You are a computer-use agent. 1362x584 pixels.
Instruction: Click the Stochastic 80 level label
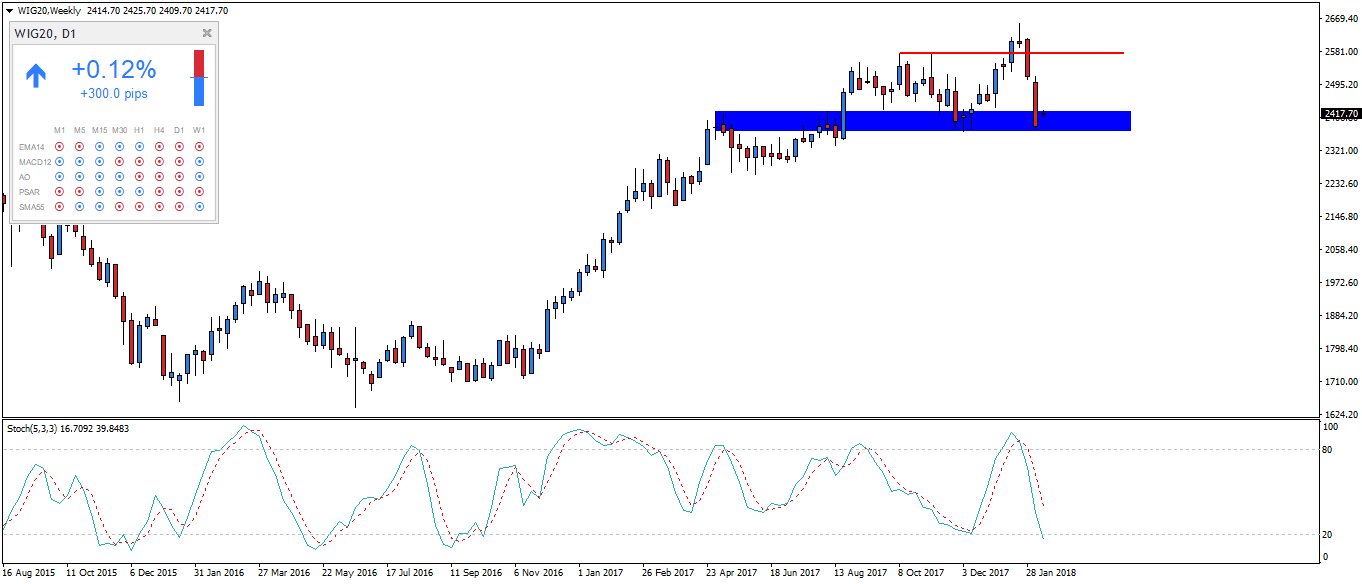point(1327,450)
